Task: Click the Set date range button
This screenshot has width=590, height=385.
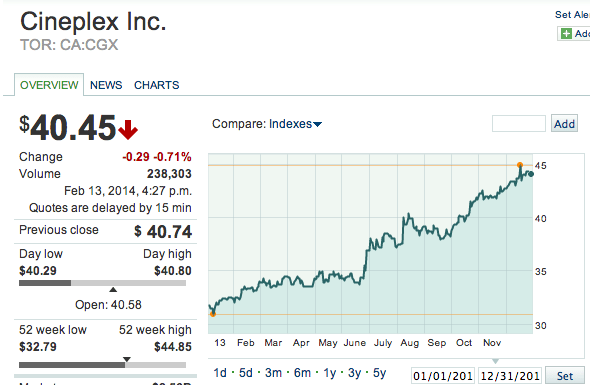Action: click(x=565, y=376)
